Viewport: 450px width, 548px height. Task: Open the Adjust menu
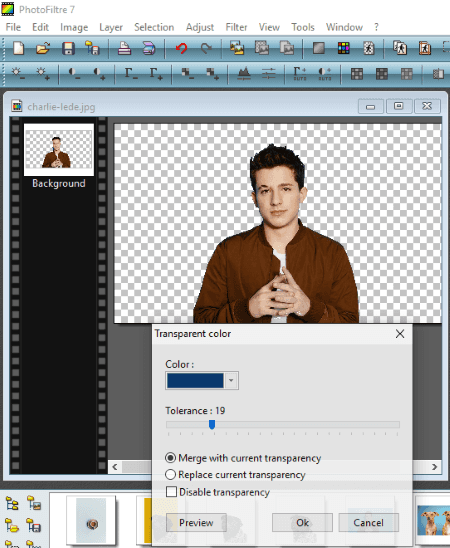pyautogui.click(x=199, y=27)
